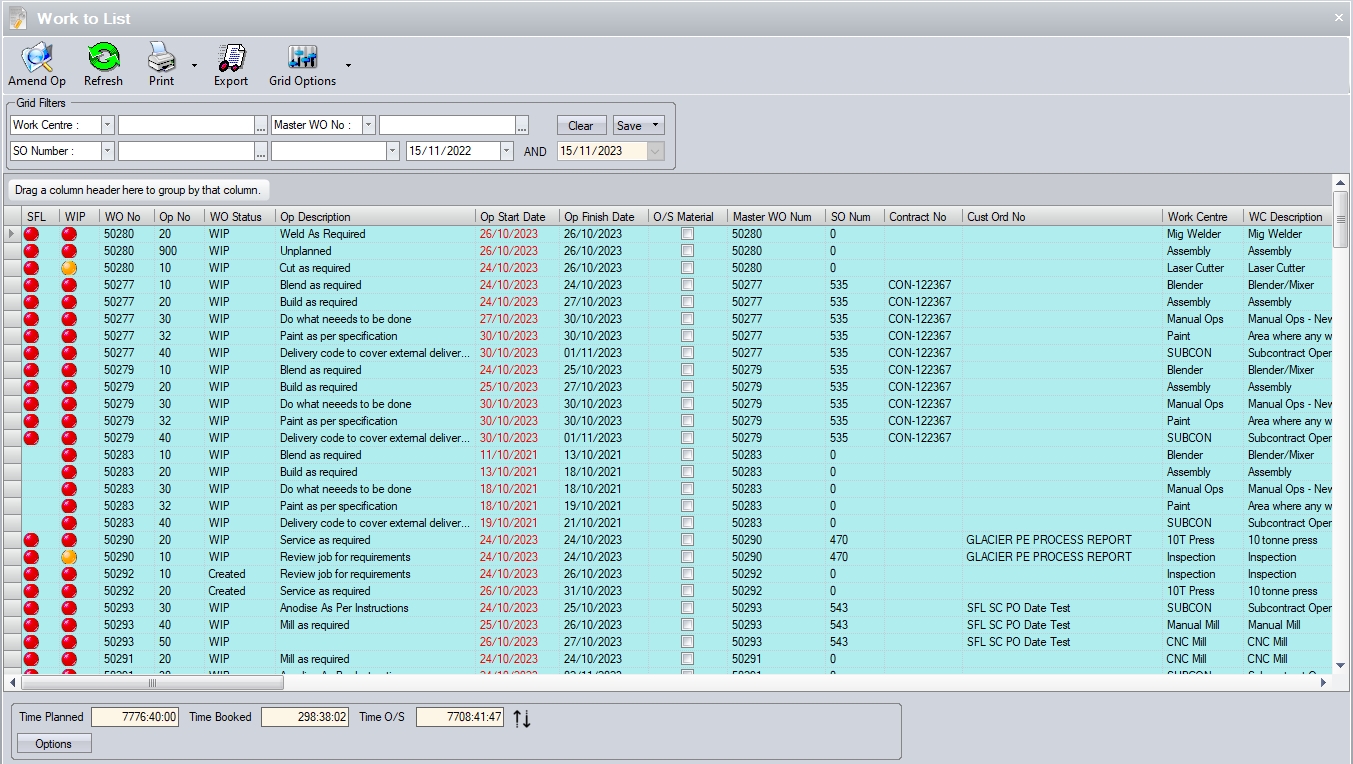Click the Amend Op toolbar icon
1353x764 pixels.
coord(37,58)
